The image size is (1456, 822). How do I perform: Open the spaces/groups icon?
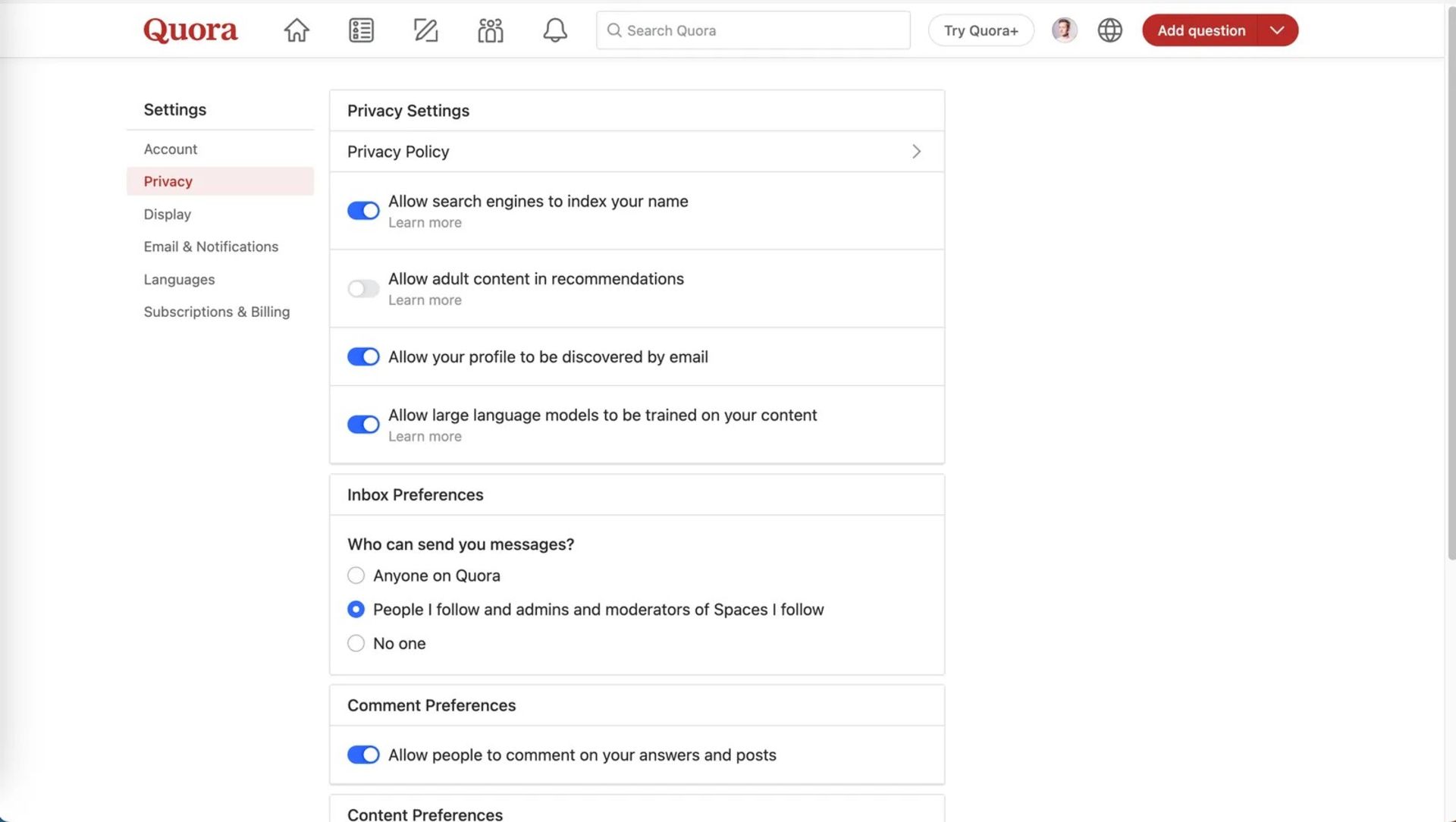[x=490, y=30]
